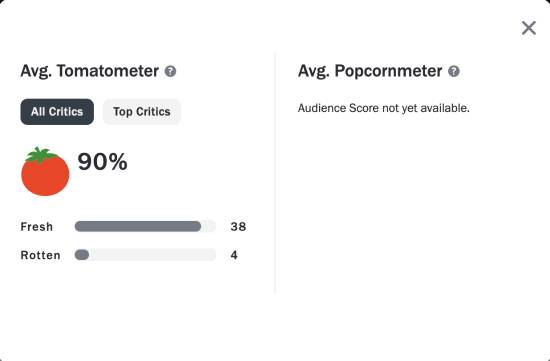Open the Avg. Popcornmeter help icon
This screenshot has width=550, height=361.
click(x=454, y=71)
